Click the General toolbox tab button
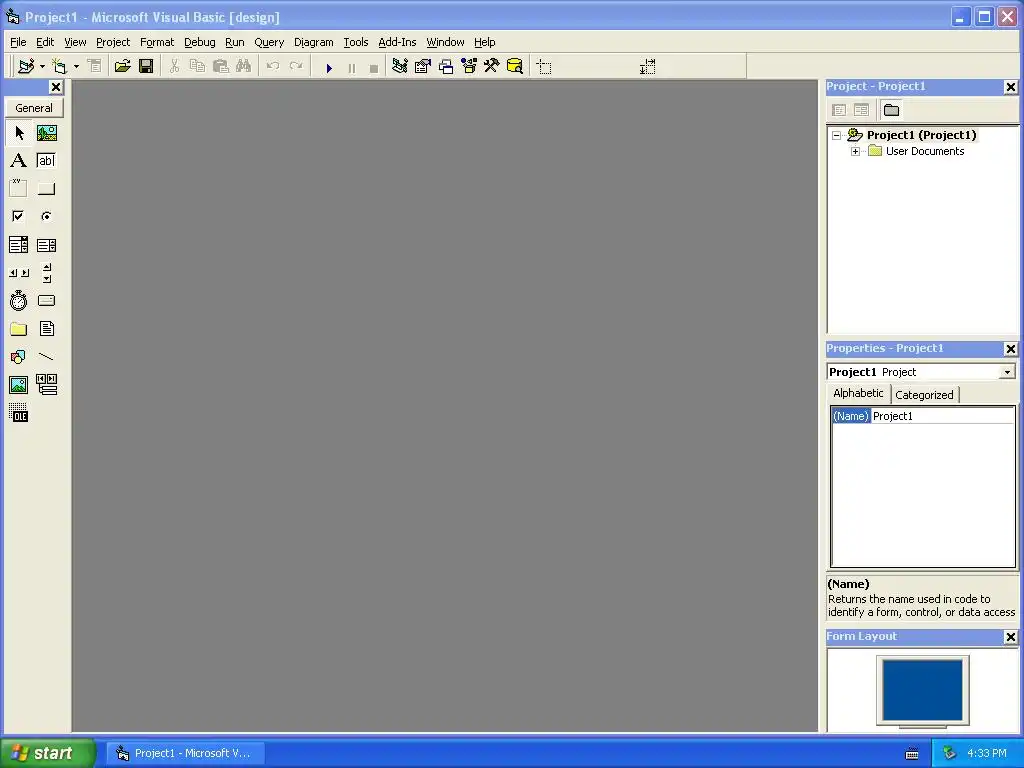This screenshot has height=768, width=1024. [34, 108]
